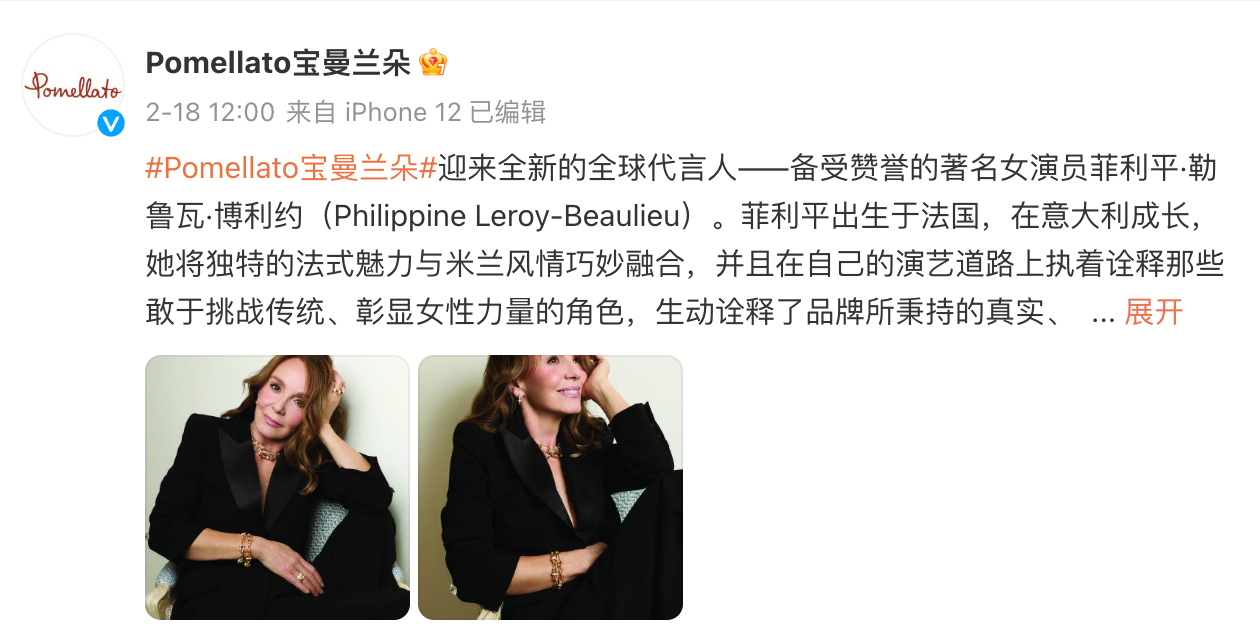Viewport: 1260px width, 630px height.
Task: Open the first portrait photo thumbnail
Action: pyautogui.click(x=278, y=487)
